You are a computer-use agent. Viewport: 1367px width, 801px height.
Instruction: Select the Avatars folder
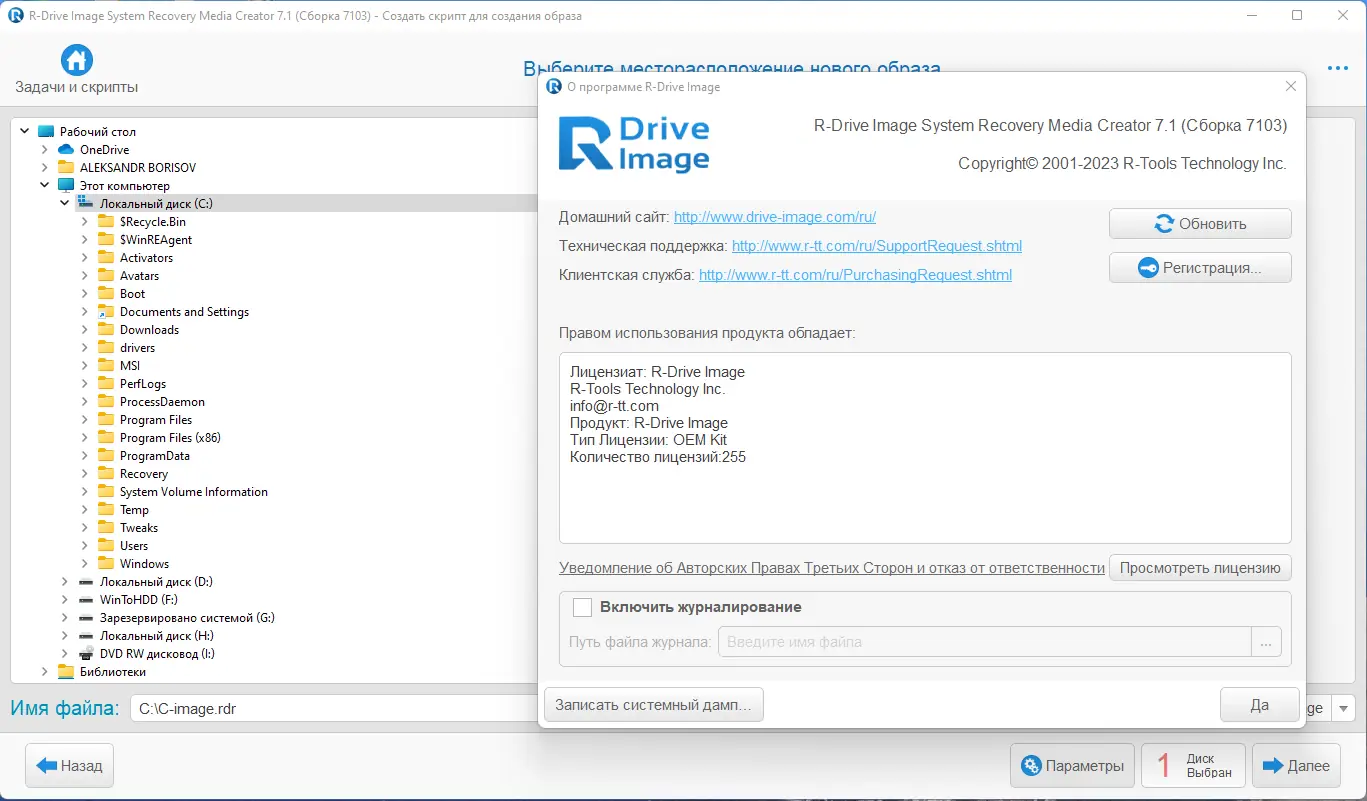pyautogui.click(x=139, y=276)
